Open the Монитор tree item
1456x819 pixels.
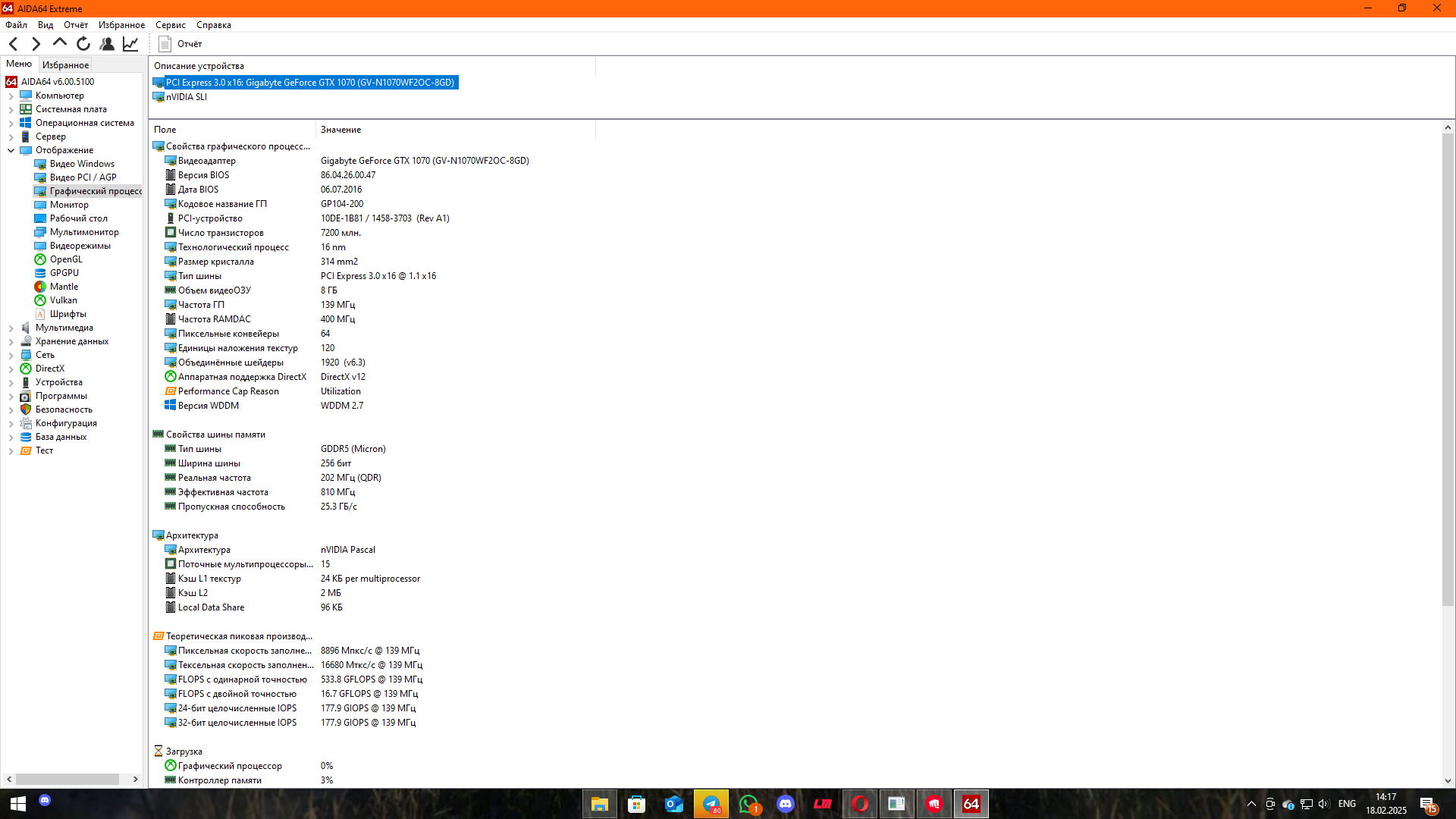click(69, 205)
